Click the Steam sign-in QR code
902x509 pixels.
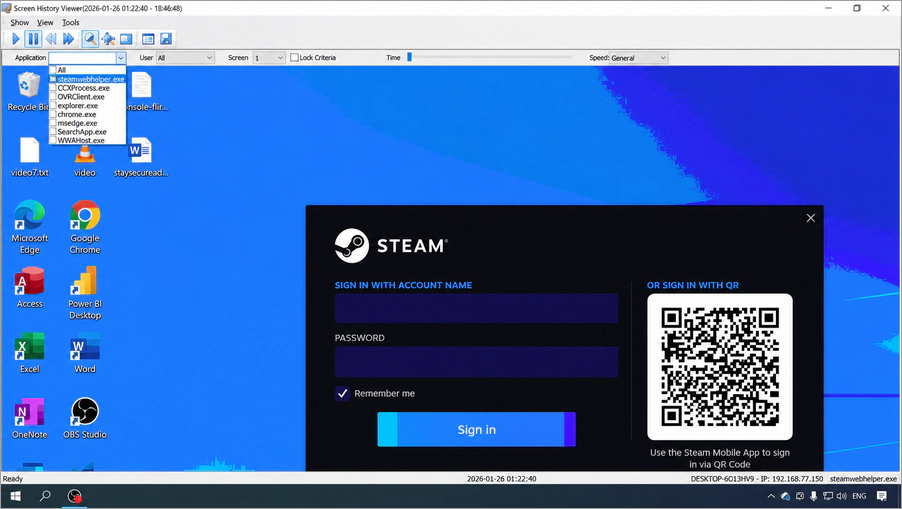(x=720, y=367)
